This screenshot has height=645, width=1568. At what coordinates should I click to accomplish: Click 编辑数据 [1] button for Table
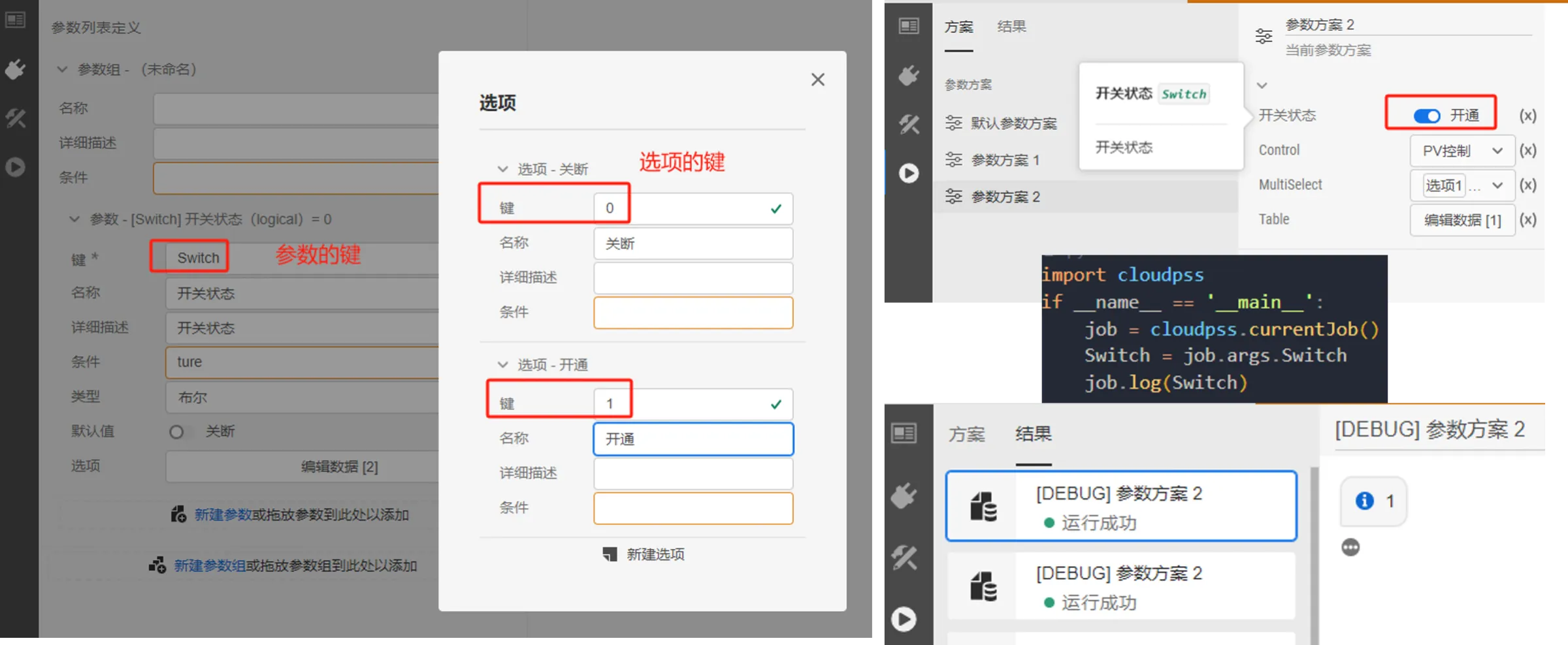pos(1462,220)
